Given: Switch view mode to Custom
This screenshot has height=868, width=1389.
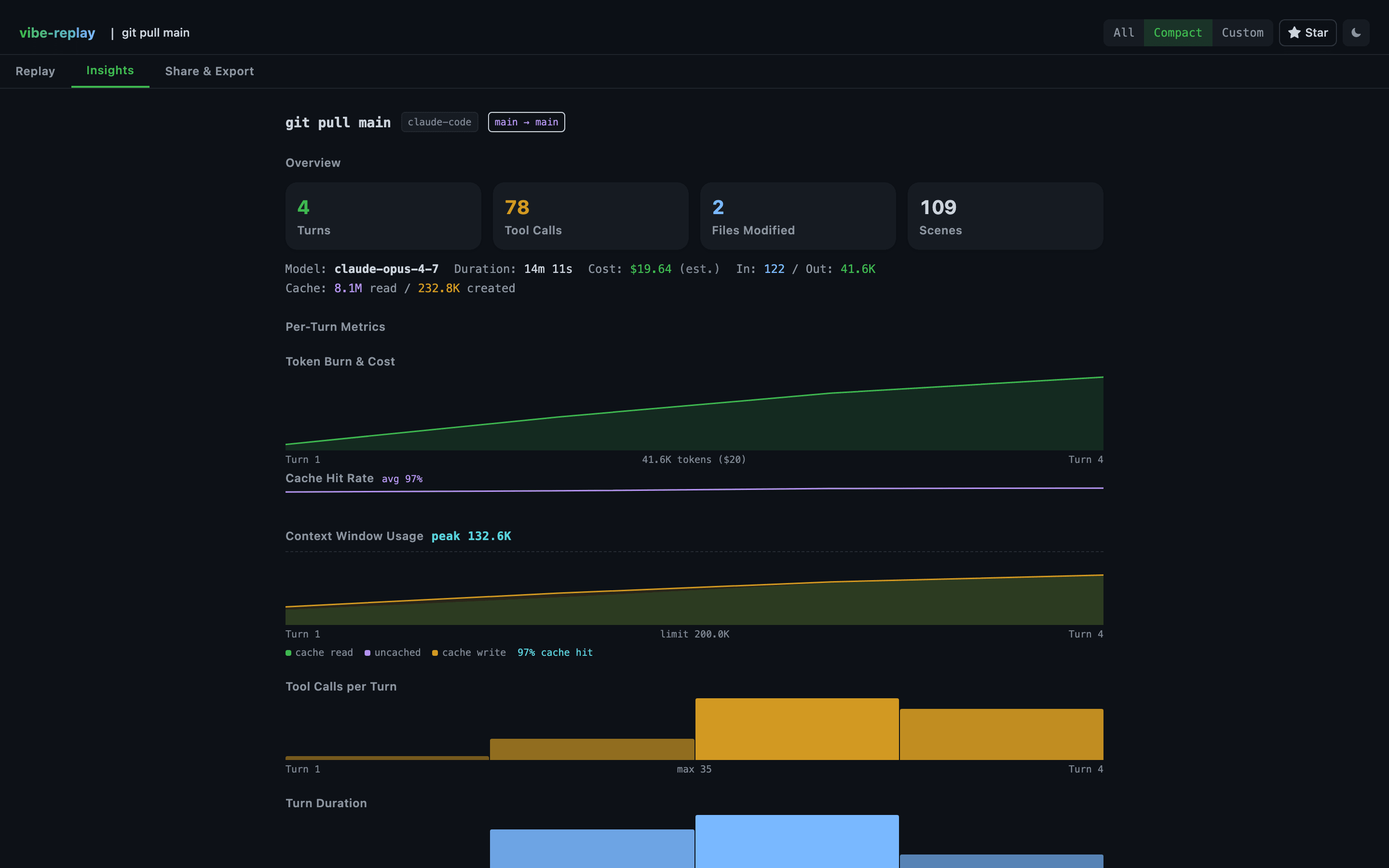Looking at the screenshot, I should (x=1243, y=33).
